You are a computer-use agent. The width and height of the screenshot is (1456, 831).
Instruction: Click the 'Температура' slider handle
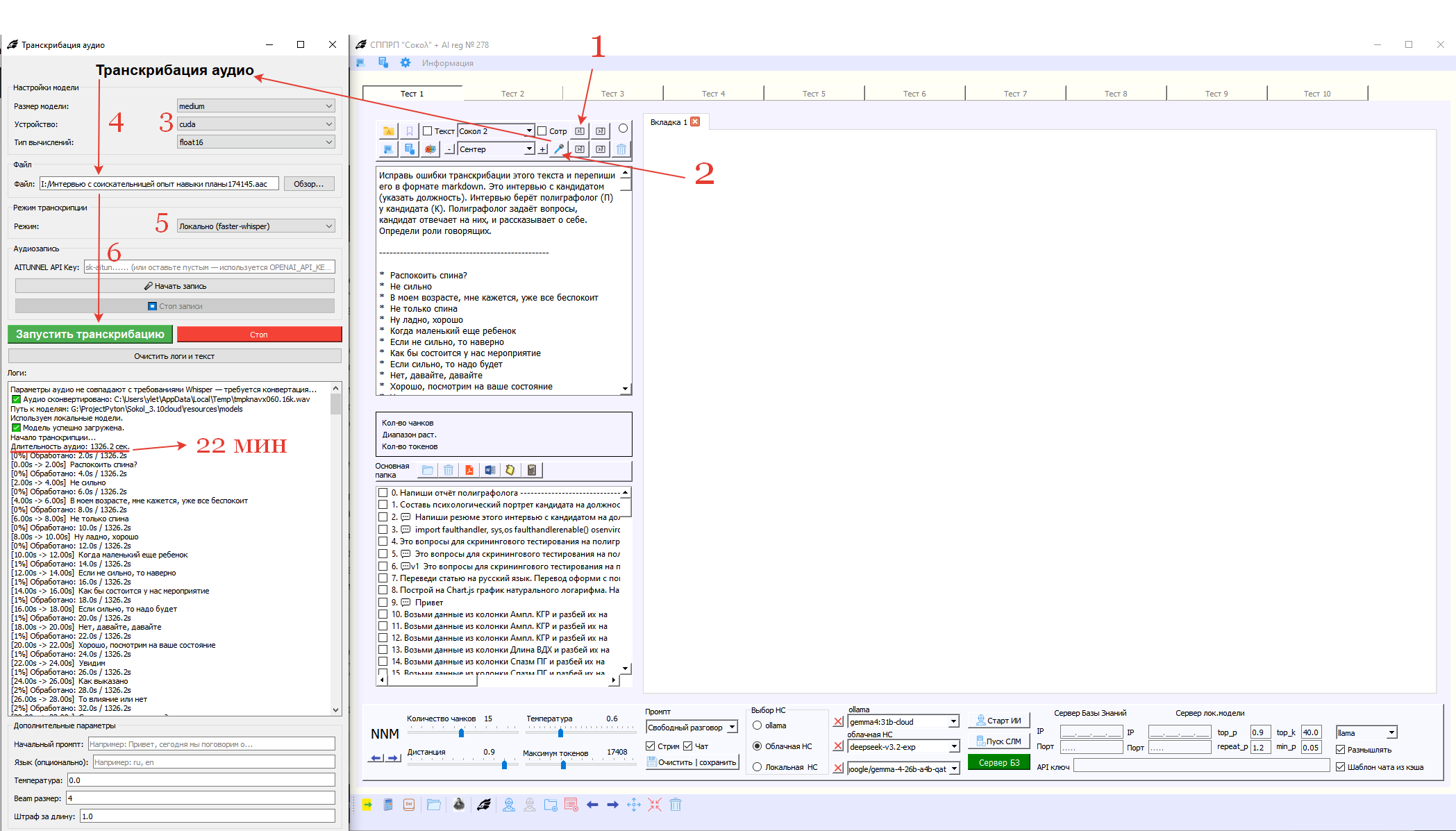(560, 733)
